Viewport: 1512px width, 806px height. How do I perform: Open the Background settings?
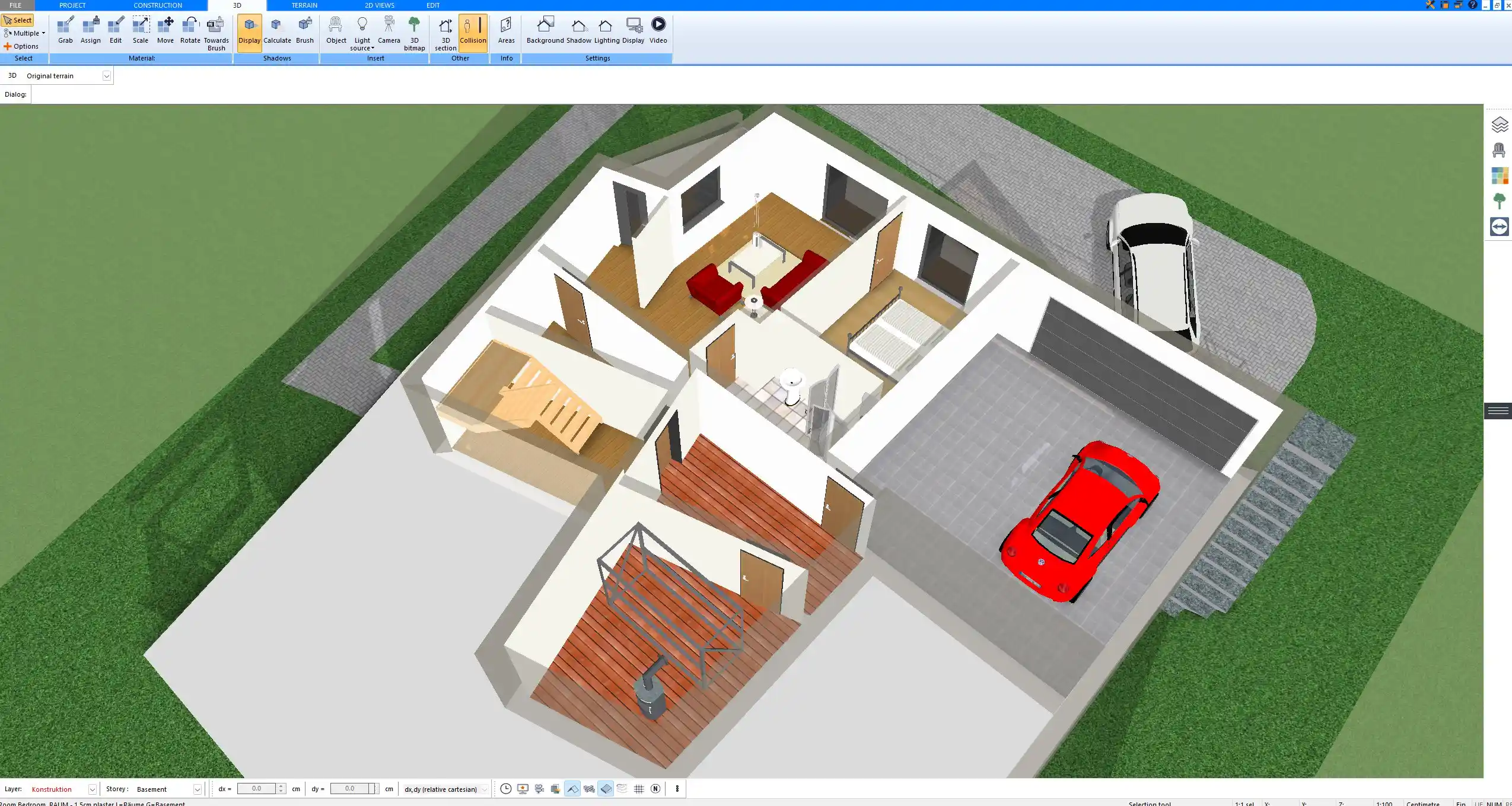(x=545, y=30)
